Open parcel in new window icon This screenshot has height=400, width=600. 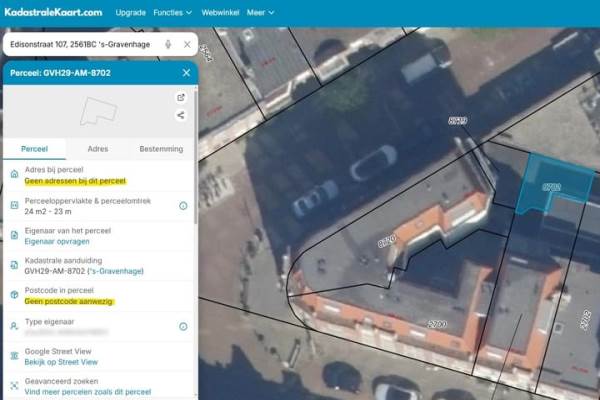tap(181, 97)
